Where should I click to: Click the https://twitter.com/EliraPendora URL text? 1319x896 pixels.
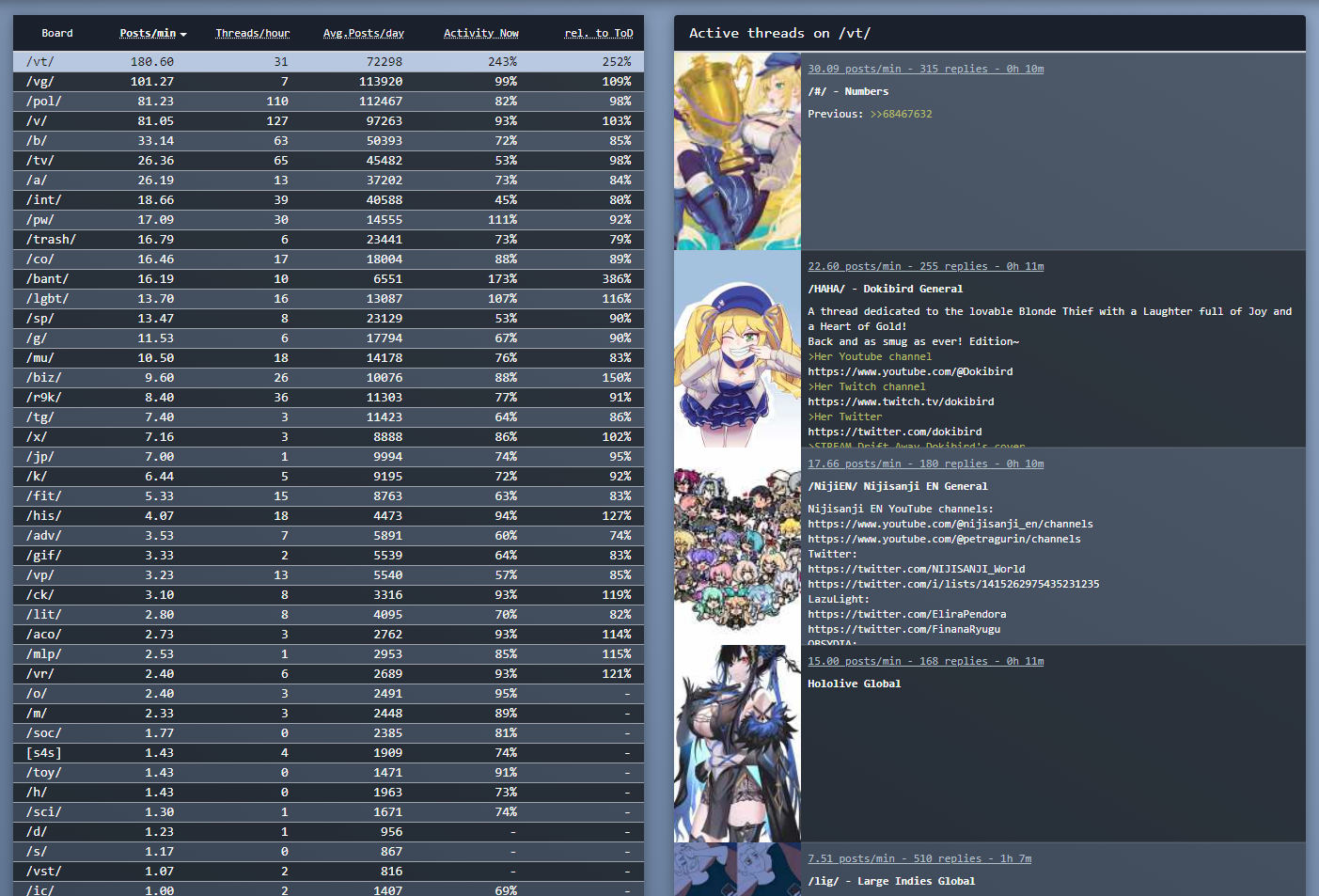pyautogui.click(x=907, y=614)
